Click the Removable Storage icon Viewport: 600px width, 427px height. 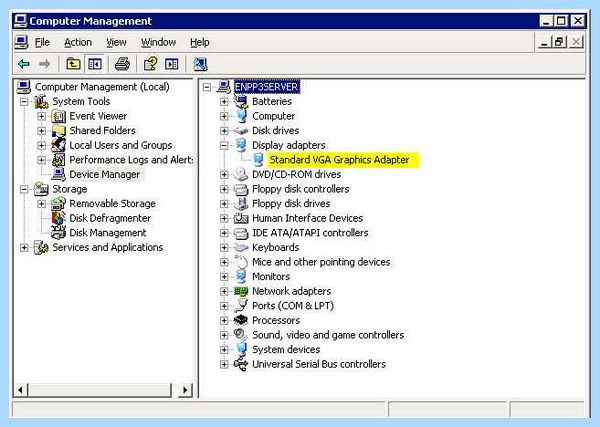click(59, 204)
